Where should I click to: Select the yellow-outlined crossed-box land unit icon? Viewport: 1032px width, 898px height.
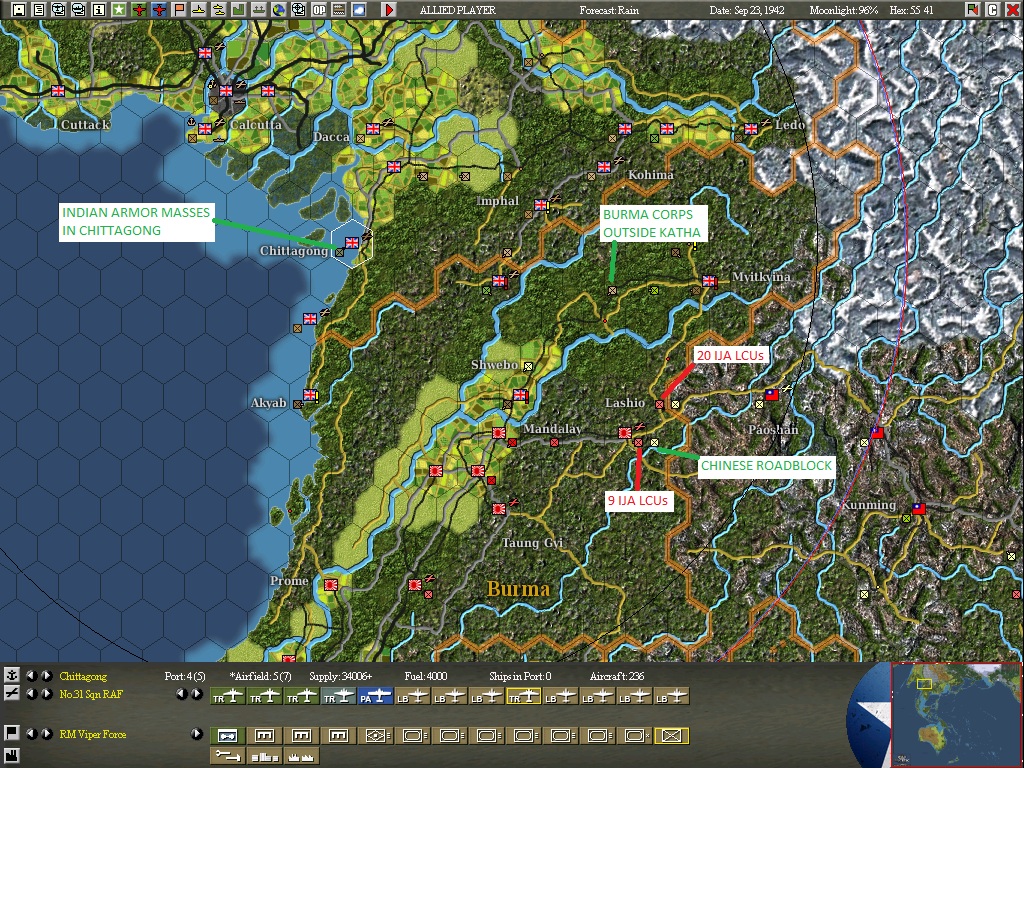(671, 735)
